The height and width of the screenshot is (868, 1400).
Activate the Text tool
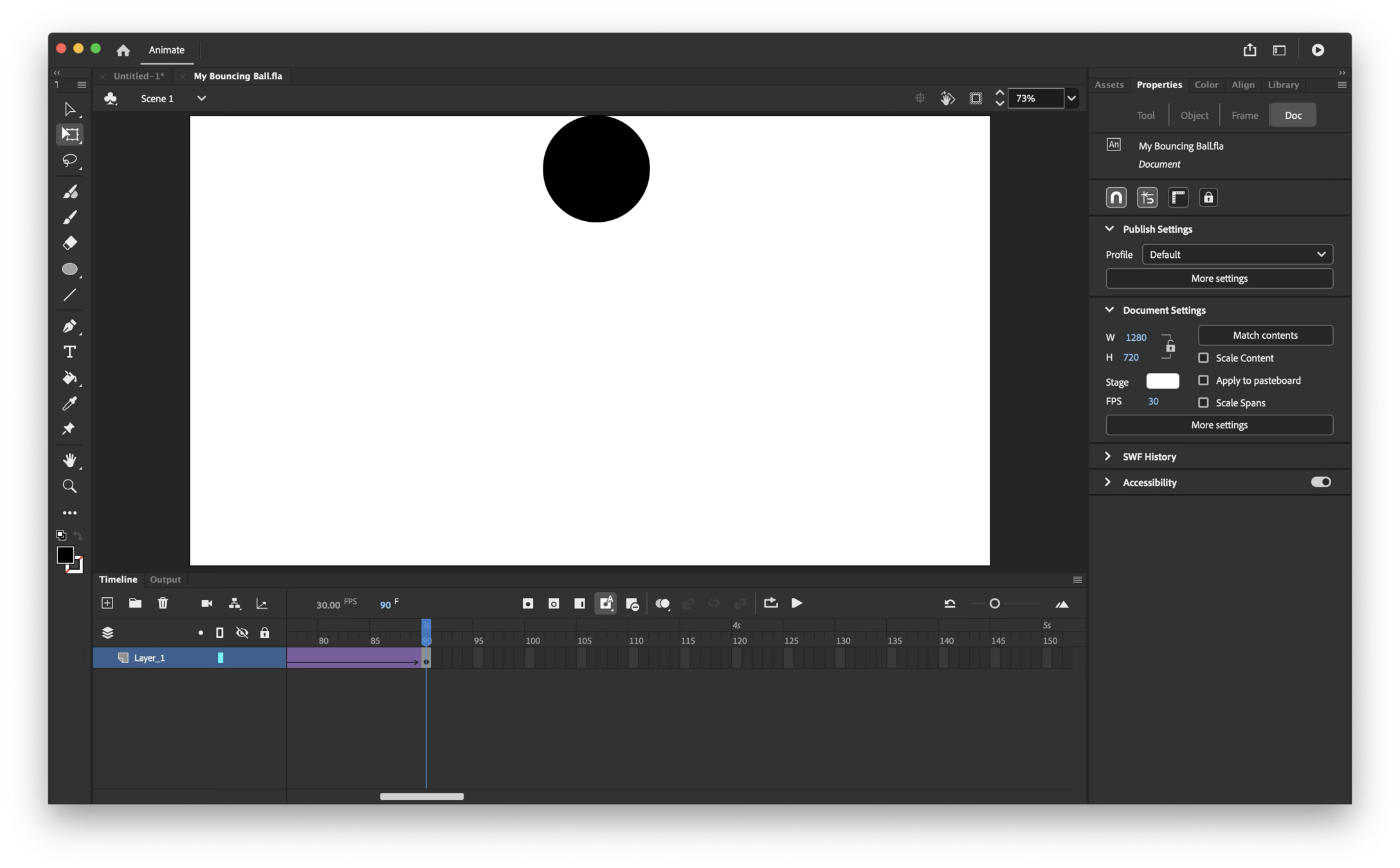pyautogui.click(x=69, y=352)
